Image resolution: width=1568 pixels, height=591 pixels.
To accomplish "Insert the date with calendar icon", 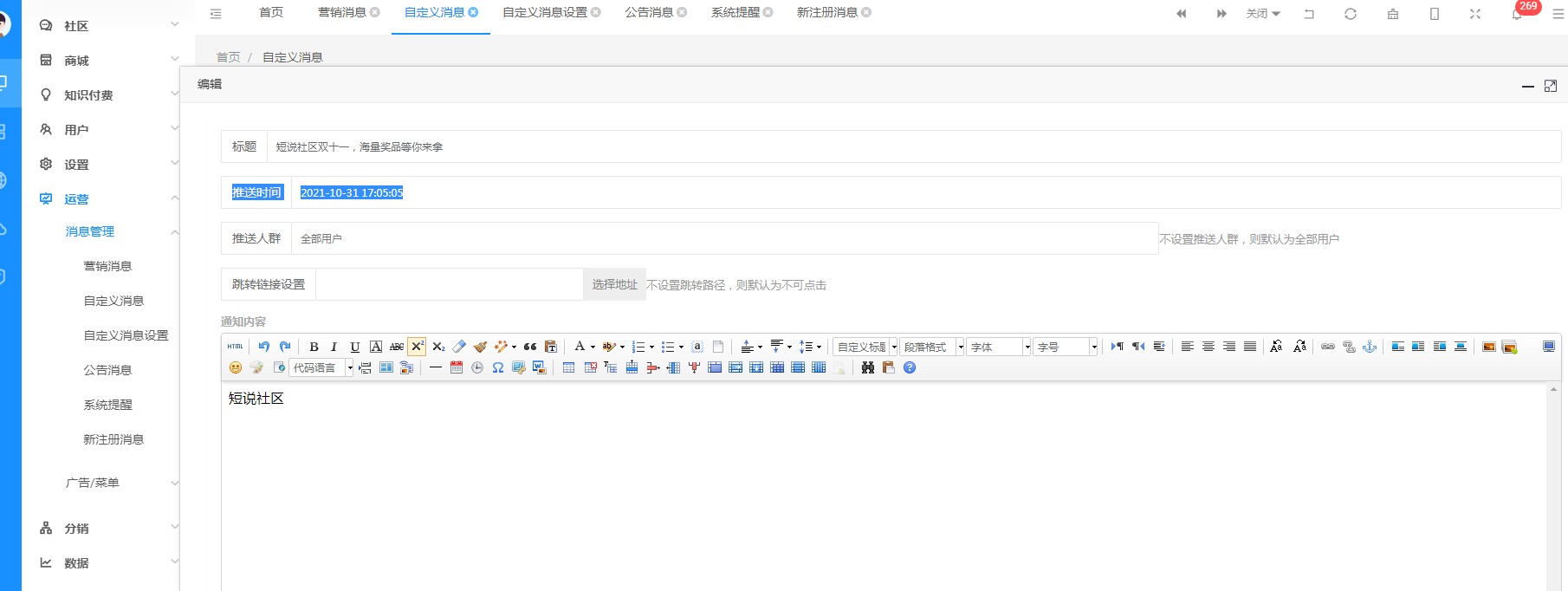I will (x=457, y=367).
